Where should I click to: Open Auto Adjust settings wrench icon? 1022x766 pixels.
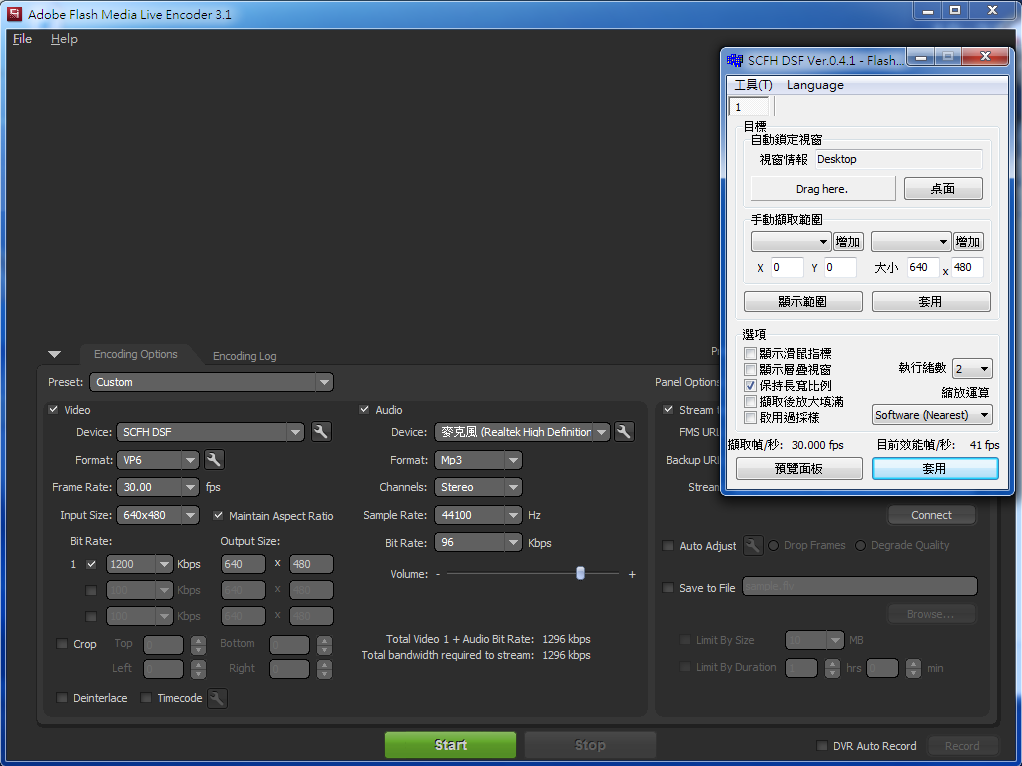click(x=753, y=546)
